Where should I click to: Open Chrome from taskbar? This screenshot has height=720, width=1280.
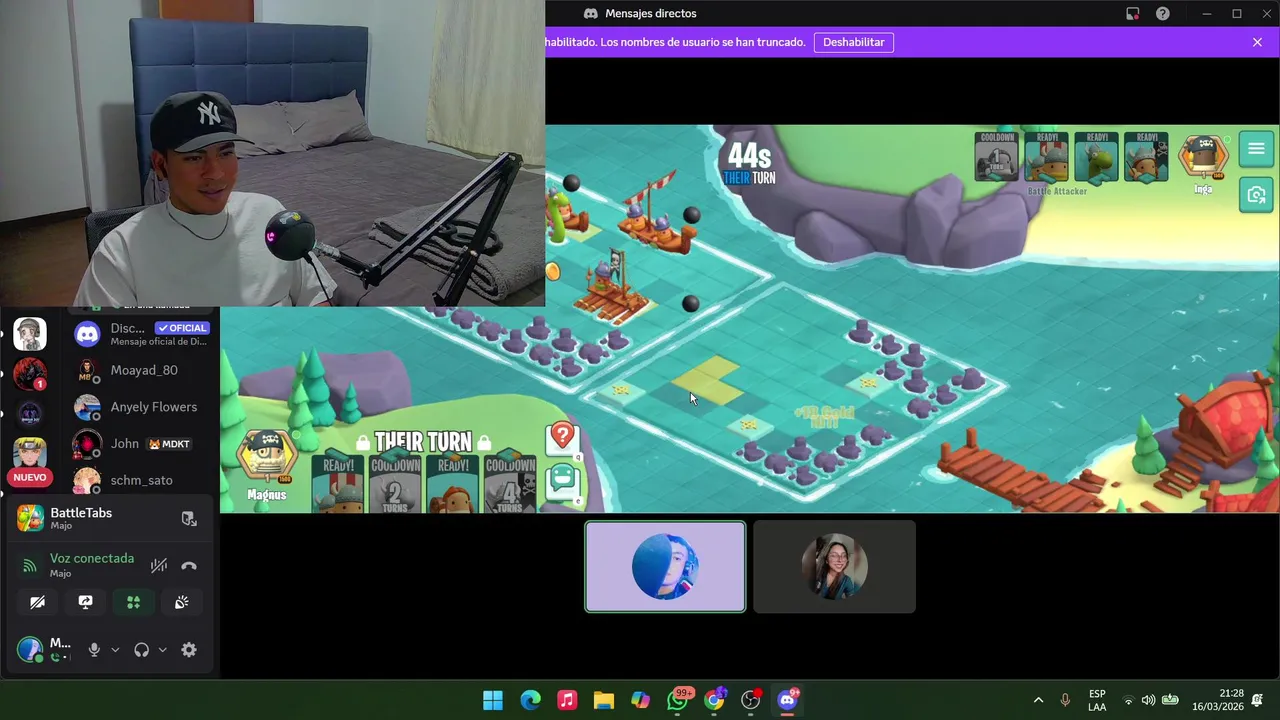[714, 700]
